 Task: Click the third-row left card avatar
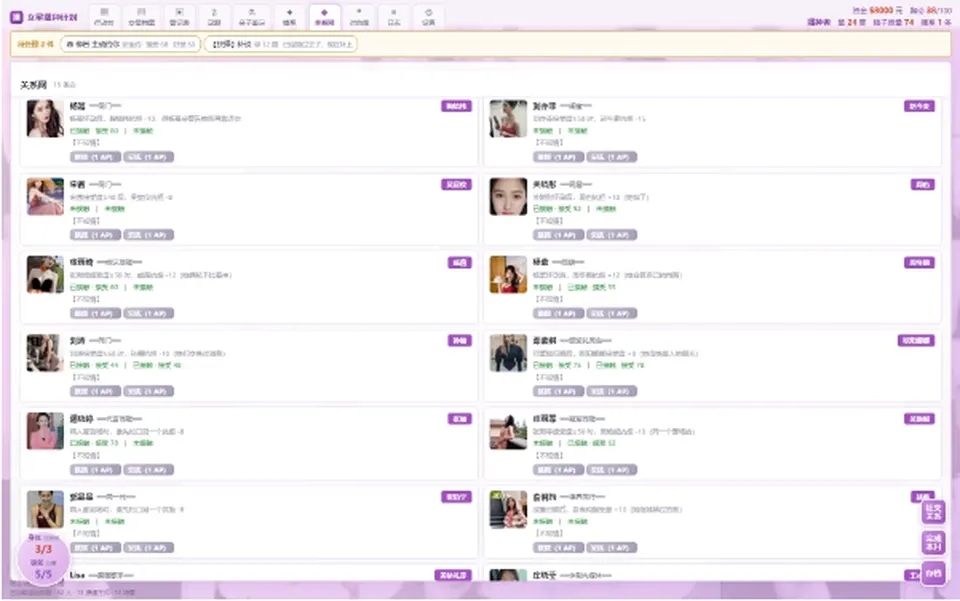(45, 275)
